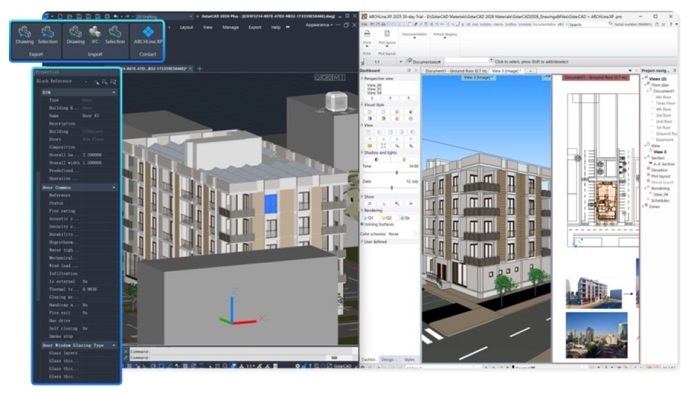
Task: Open the Block Reference dropdown
Action: tap(86, 81)
